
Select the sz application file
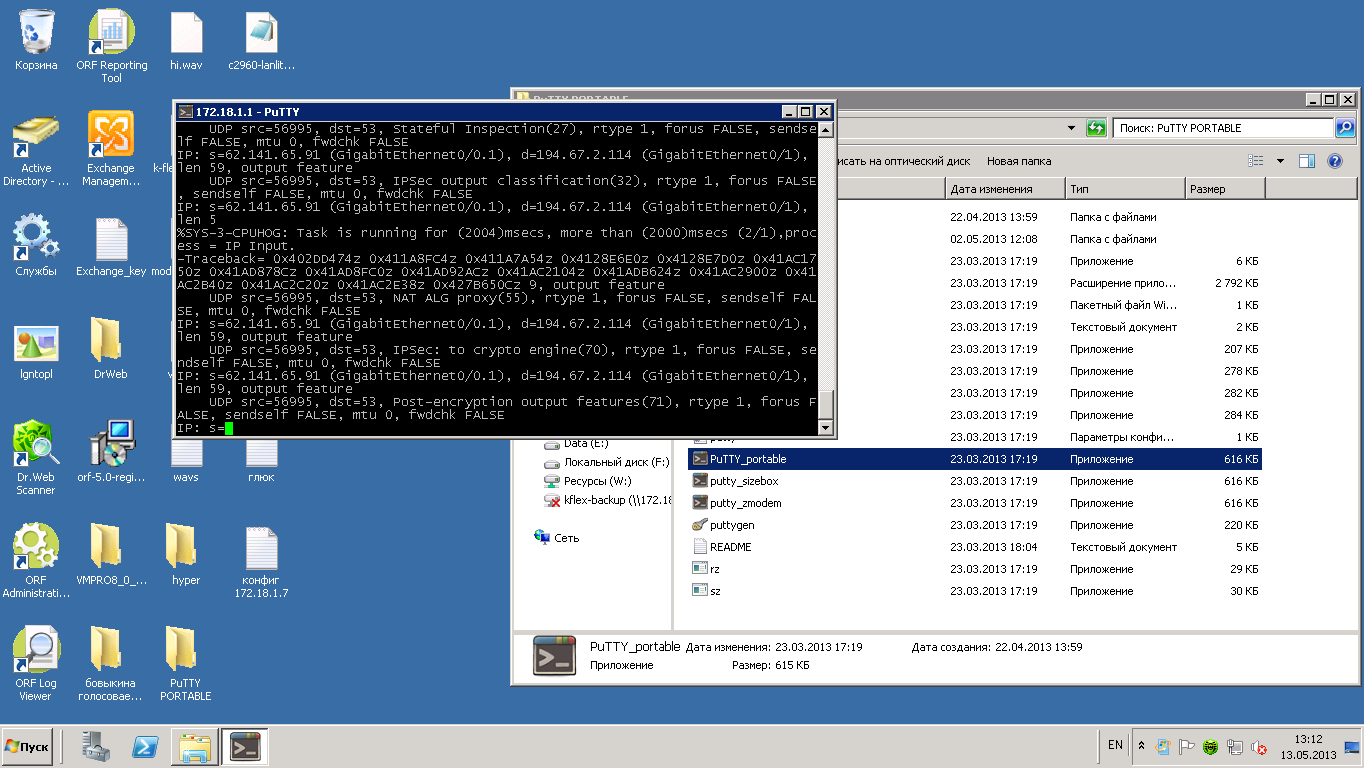coord(714,591)
